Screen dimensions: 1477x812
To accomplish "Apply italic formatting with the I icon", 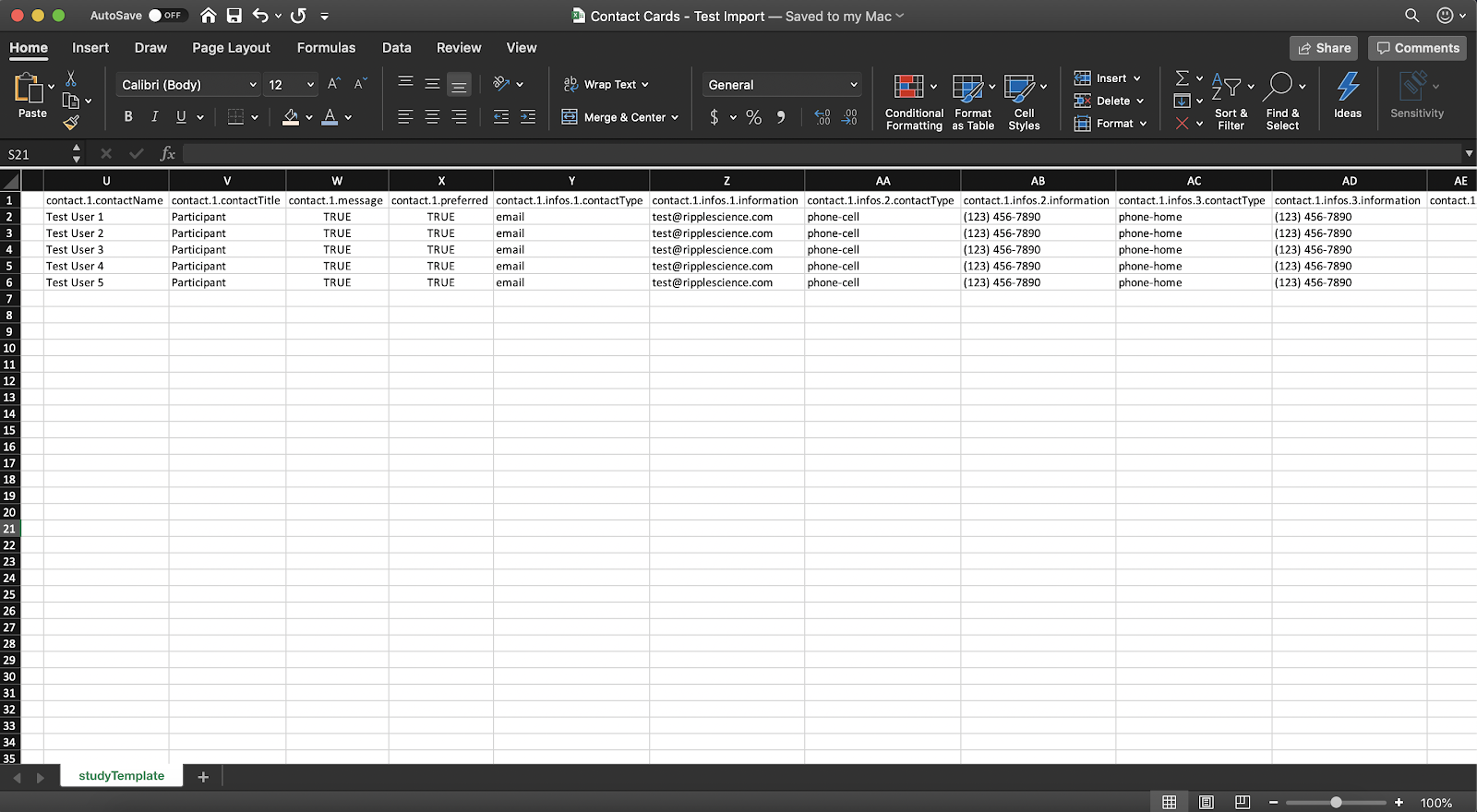I will (154, 117).
